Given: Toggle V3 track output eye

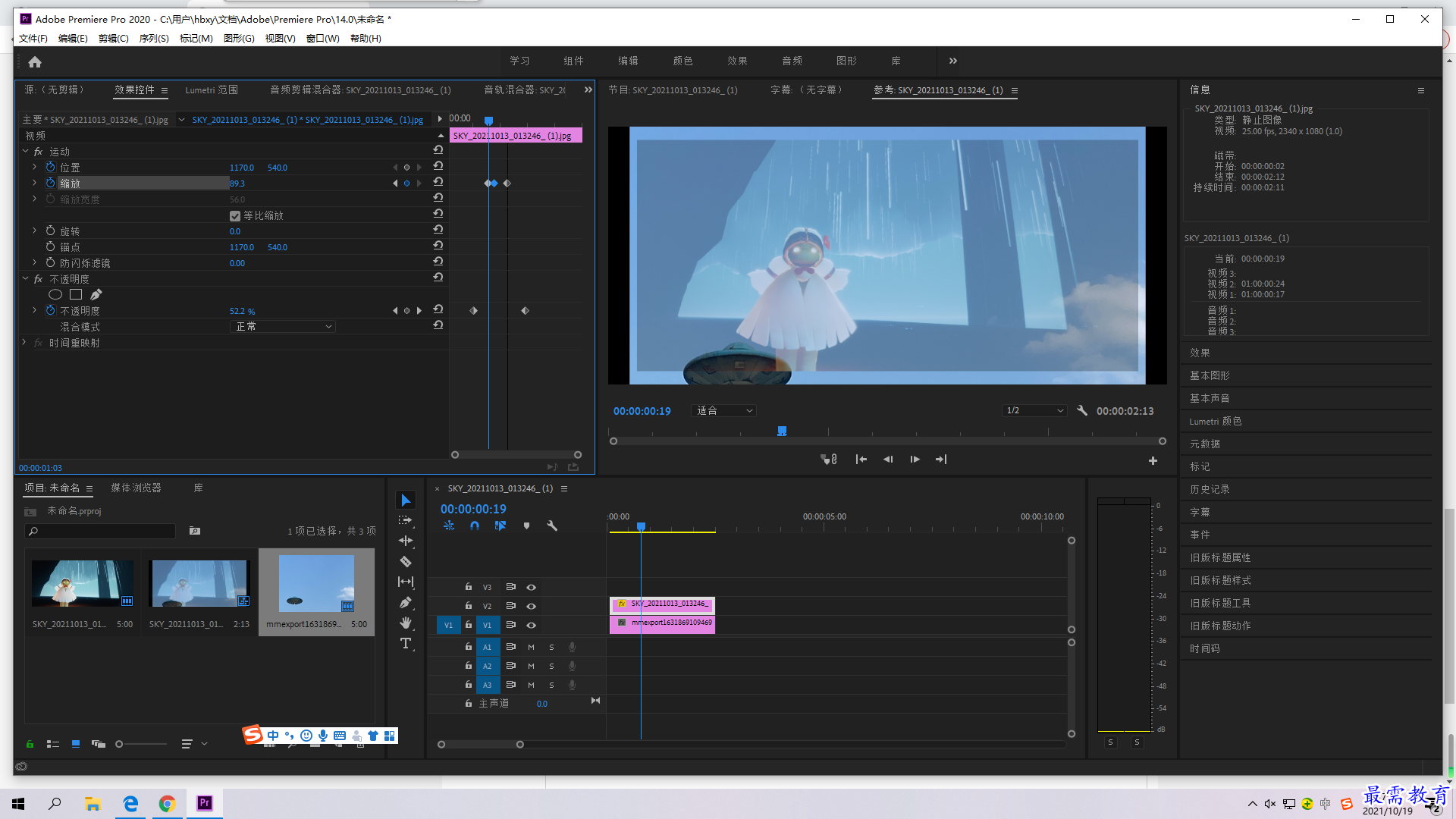Looking at the screenshot, I should (x=532, y=587).
